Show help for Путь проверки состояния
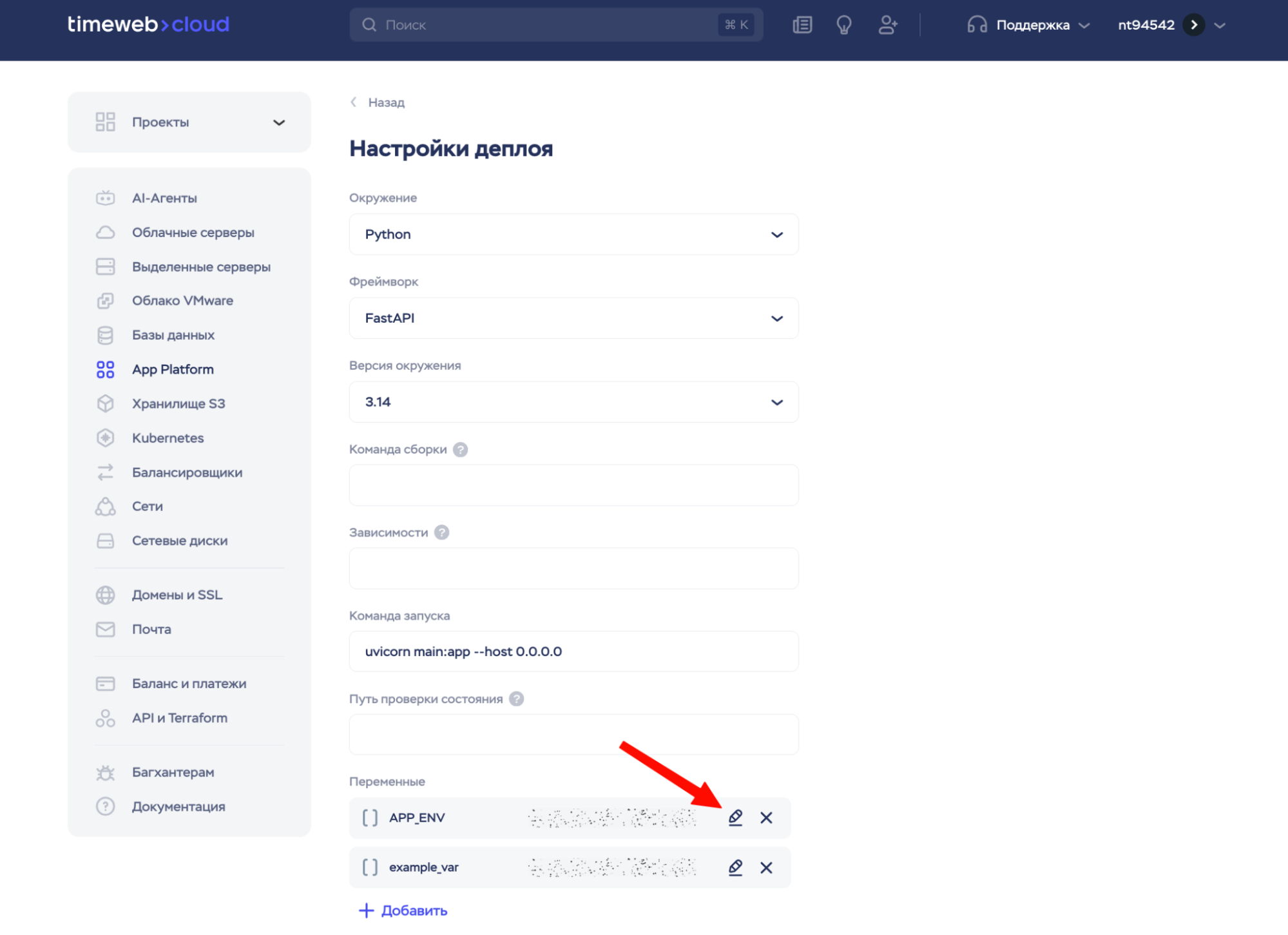 pos(516,699)
